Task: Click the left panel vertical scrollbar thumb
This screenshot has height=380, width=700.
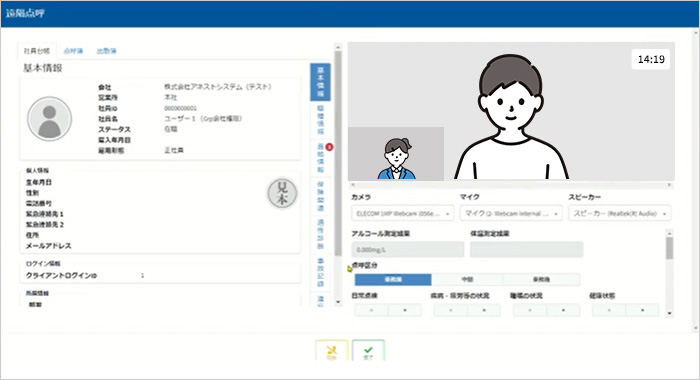Action: pos(338,154)
